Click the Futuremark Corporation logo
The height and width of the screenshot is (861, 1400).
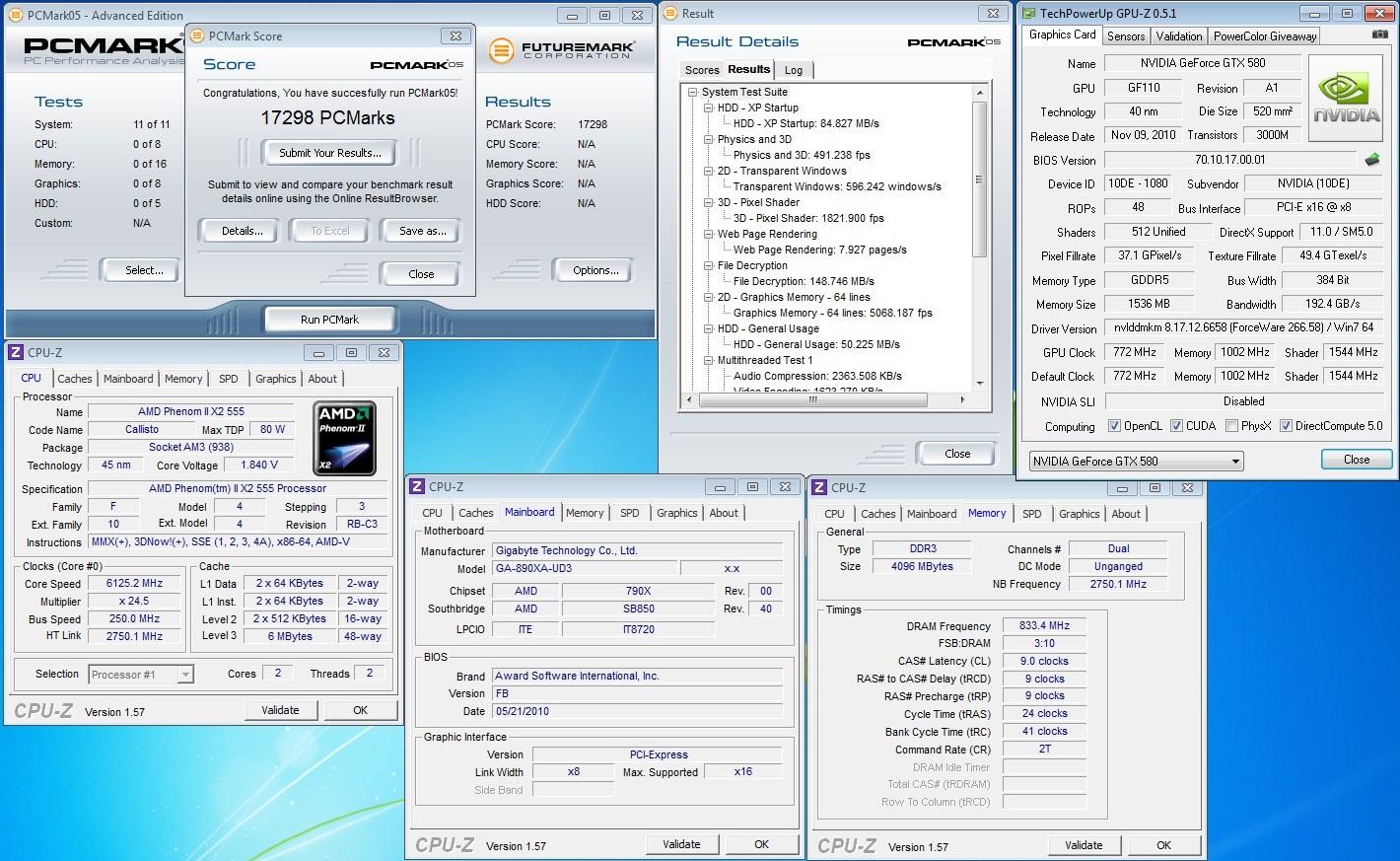[562, 50]
